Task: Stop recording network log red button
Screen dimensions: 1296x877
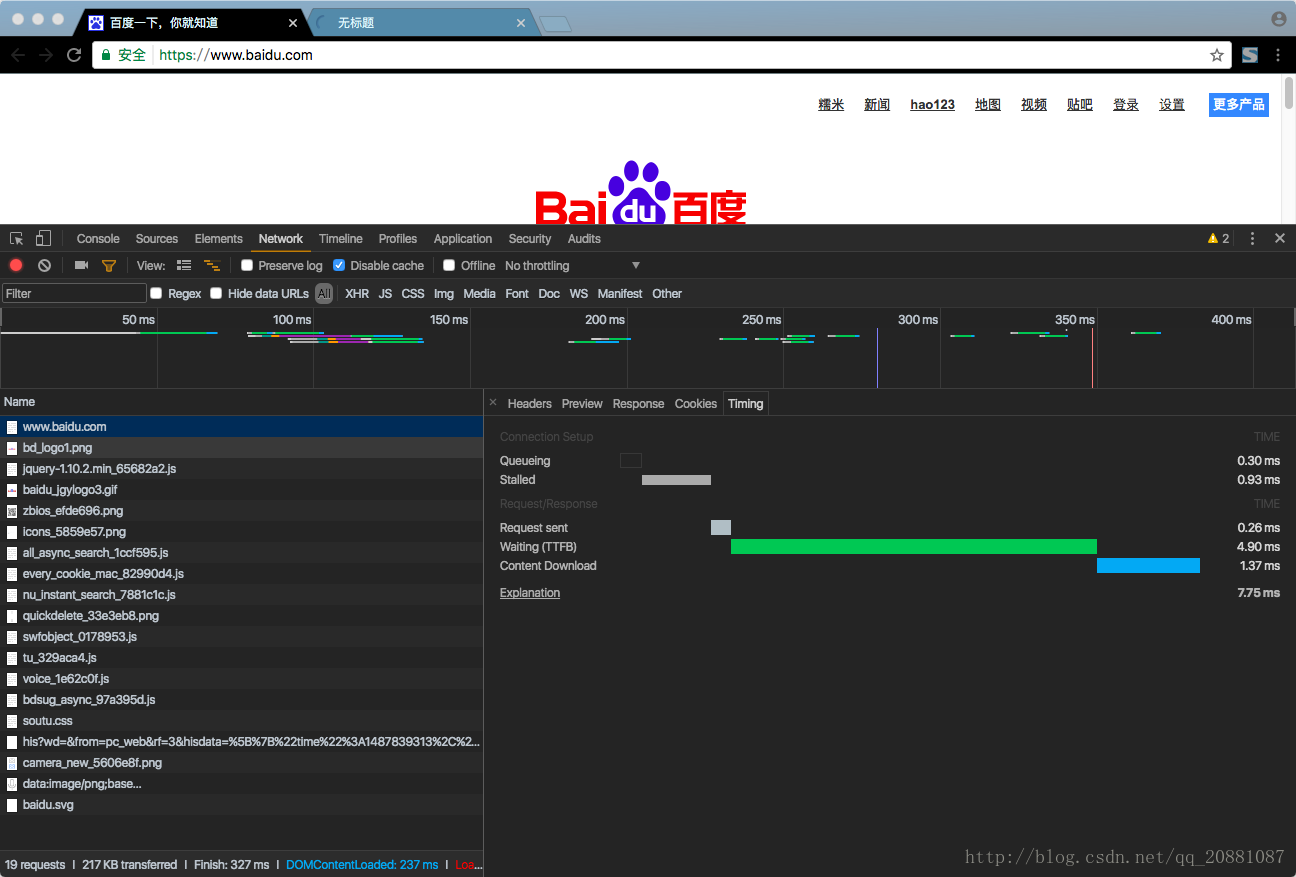Action: click(16, 265)
